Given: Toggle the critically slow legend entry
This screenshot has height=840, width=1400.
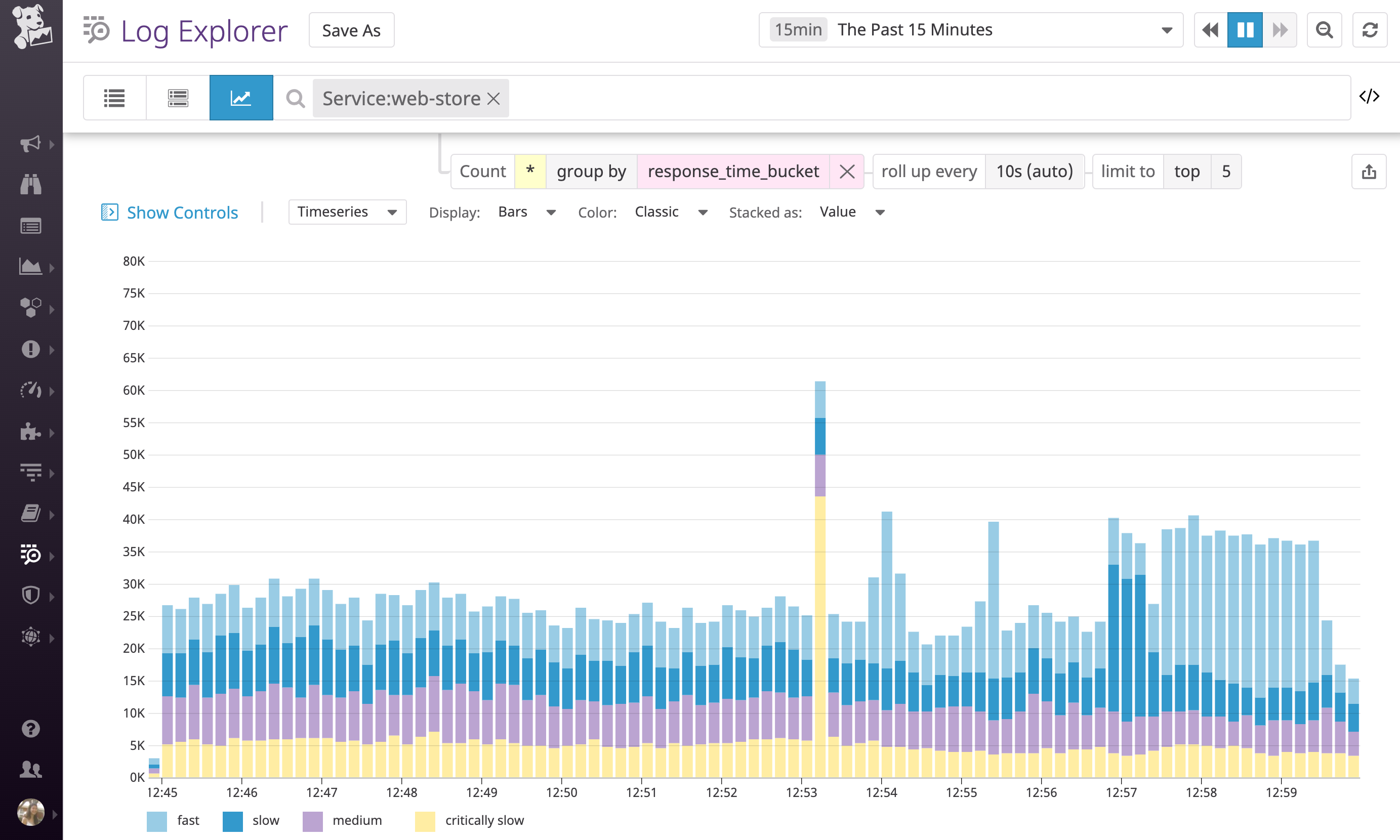Looking at the screenshot, I should click(484, 820).
